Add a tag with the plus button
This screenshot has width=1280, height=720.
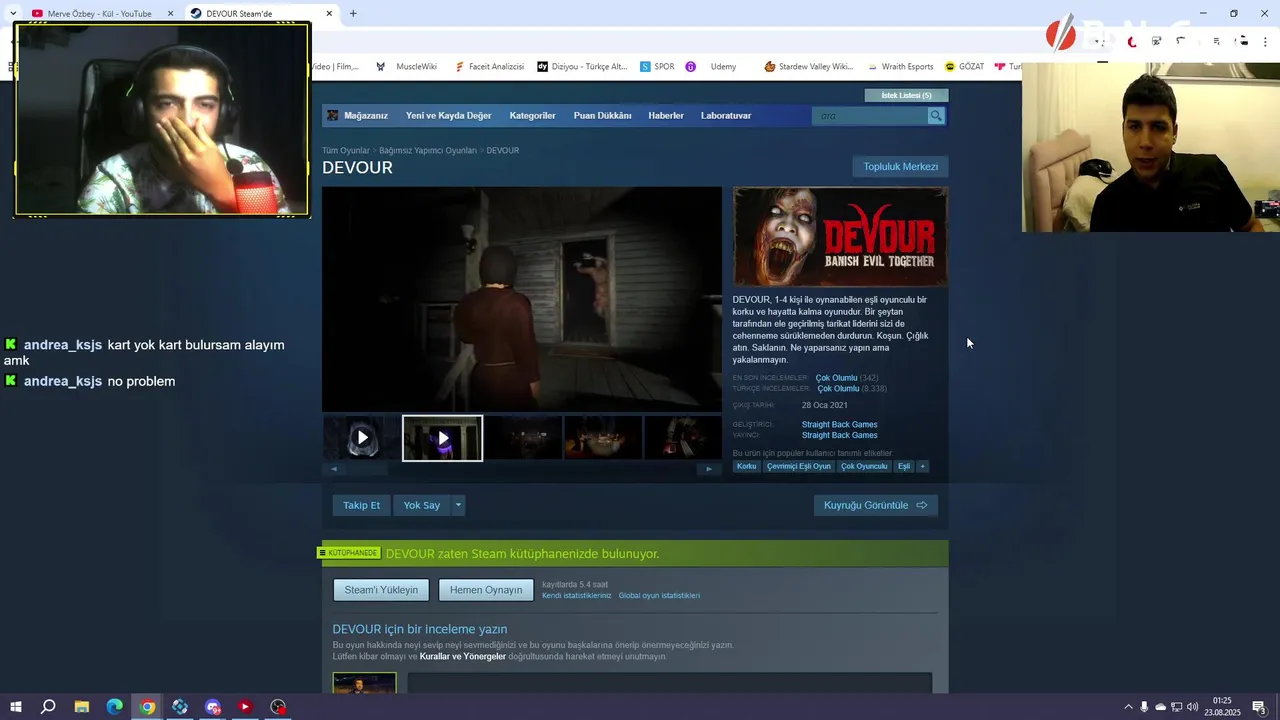[923, 466]
